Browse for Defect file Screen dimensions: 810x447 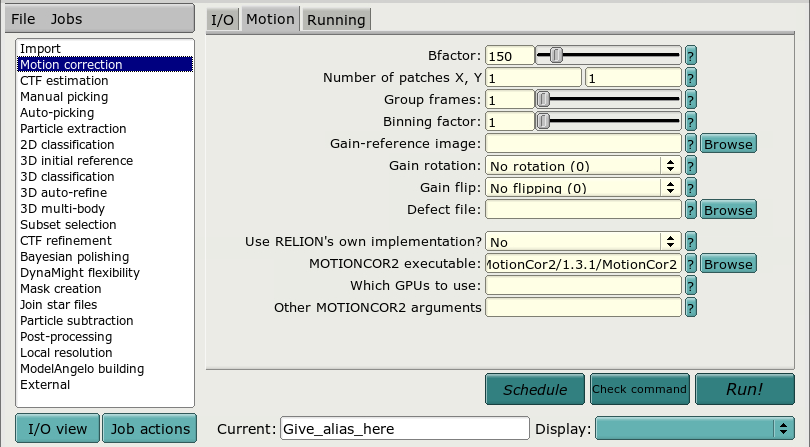click(x=728, y=210)
